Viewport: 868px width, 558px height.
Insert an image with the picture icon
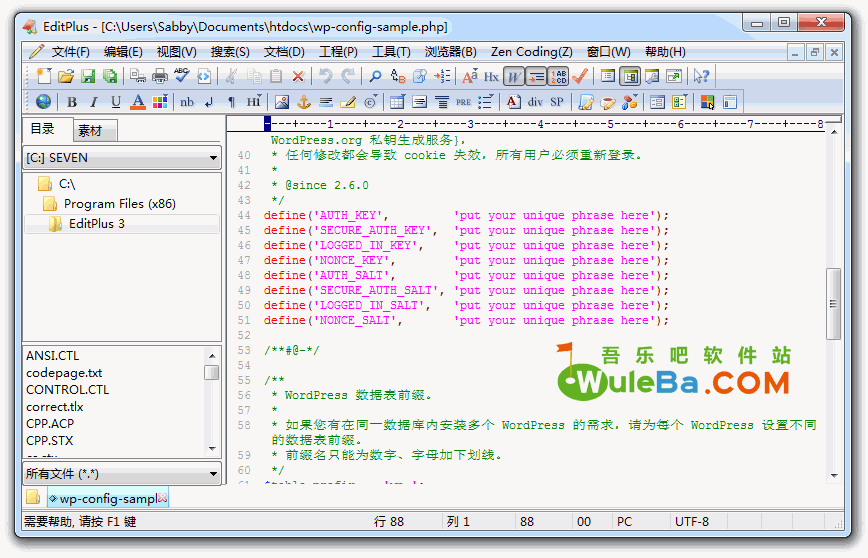pyautogui.click(x=282, y=102)
